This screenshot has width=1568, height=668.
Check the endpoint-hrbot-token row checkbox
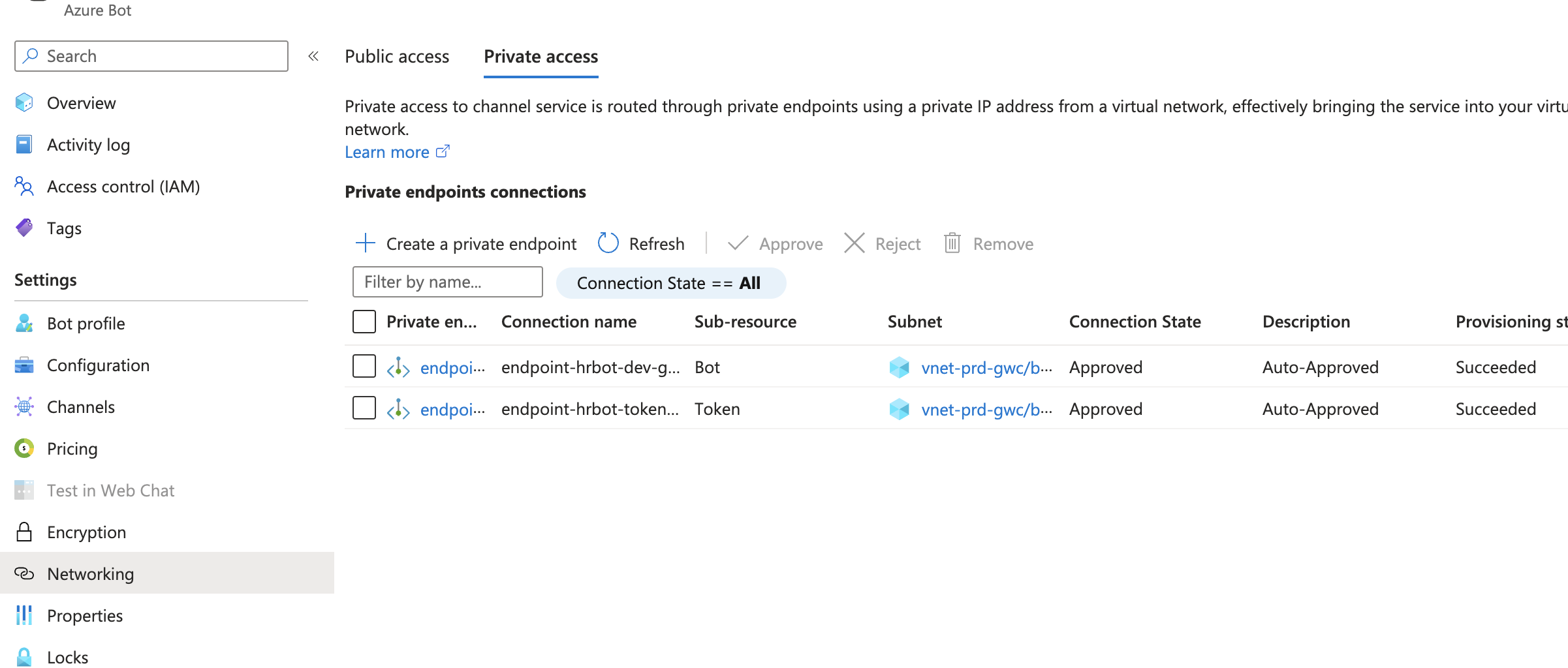(x=364, y=408)
